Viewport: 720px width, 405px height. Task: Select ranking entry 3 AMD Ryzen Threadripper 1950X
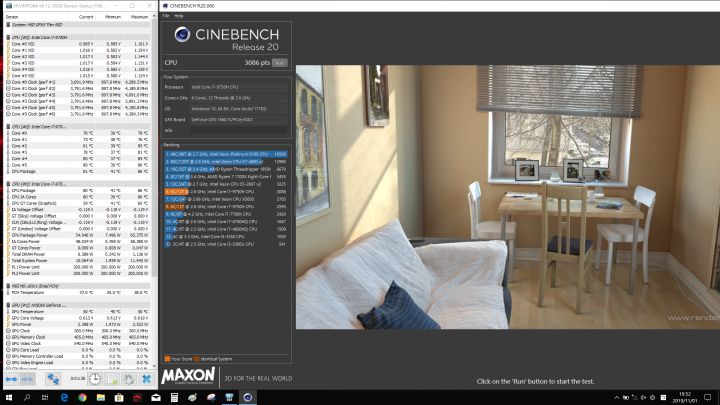click(x=226, y=169)
